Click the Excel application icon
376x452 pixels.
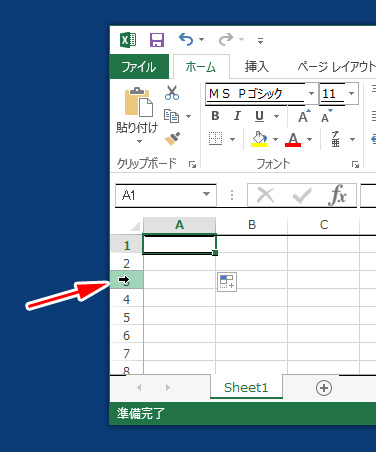pyautogui.click(x=128, y=40)
